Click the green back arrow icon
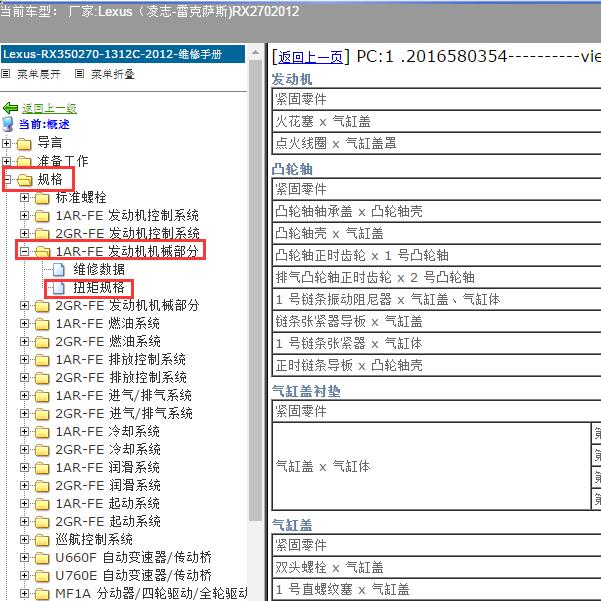The height and width of the screenshot is (601, 601). click(10, 108)
